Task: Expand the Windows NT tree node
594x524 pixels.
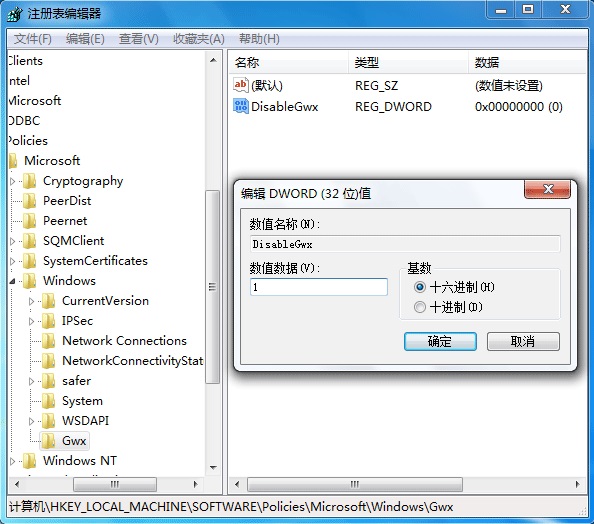Action: 13,461
